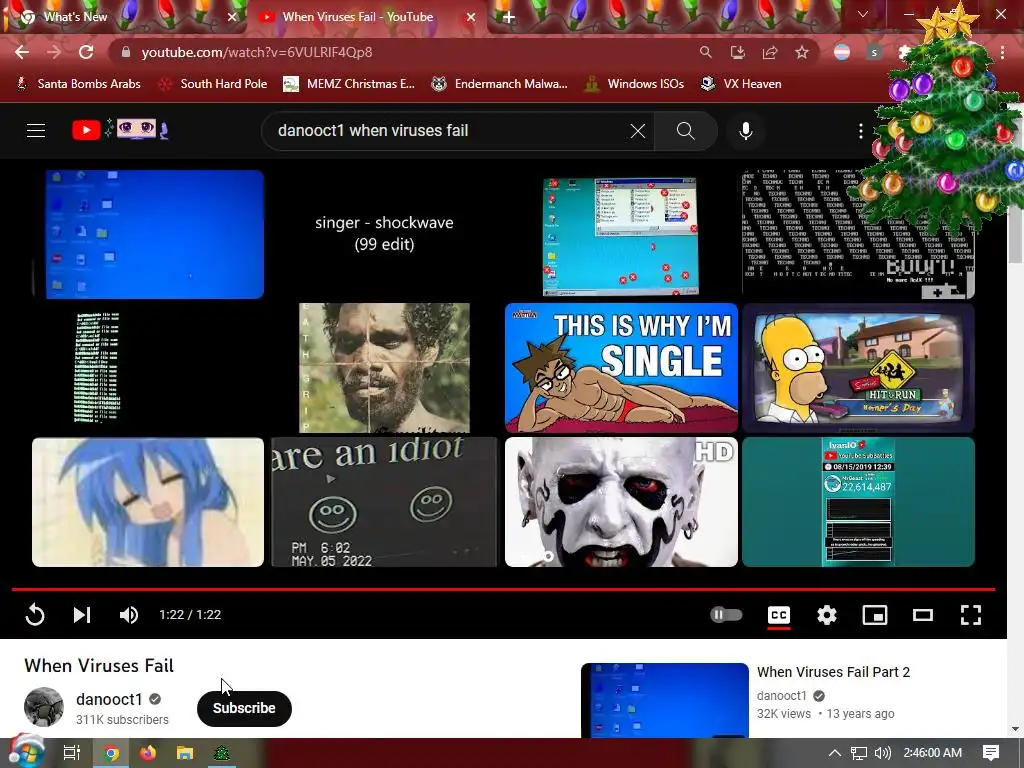Install app via address bar icon
Viewport: 1024px width, 768px height.
[737, 52]
